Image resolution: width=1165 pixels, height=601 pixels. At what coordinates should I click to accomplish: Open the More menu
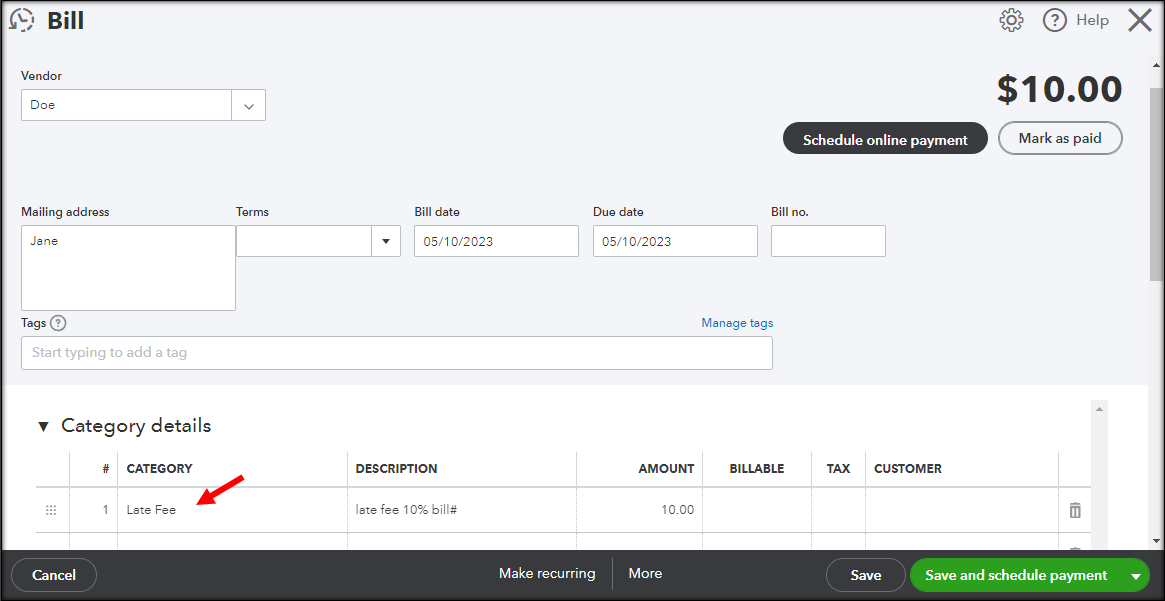[645, 574]
